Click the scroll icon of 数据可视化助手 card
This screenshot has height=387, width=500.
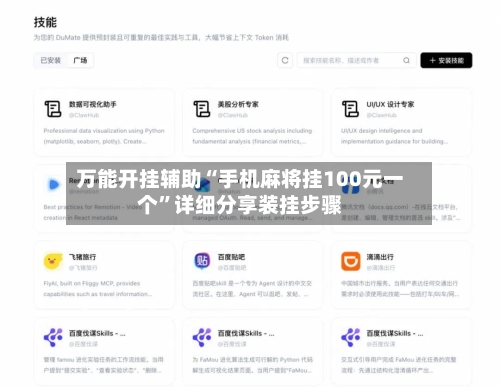(53, 109)
